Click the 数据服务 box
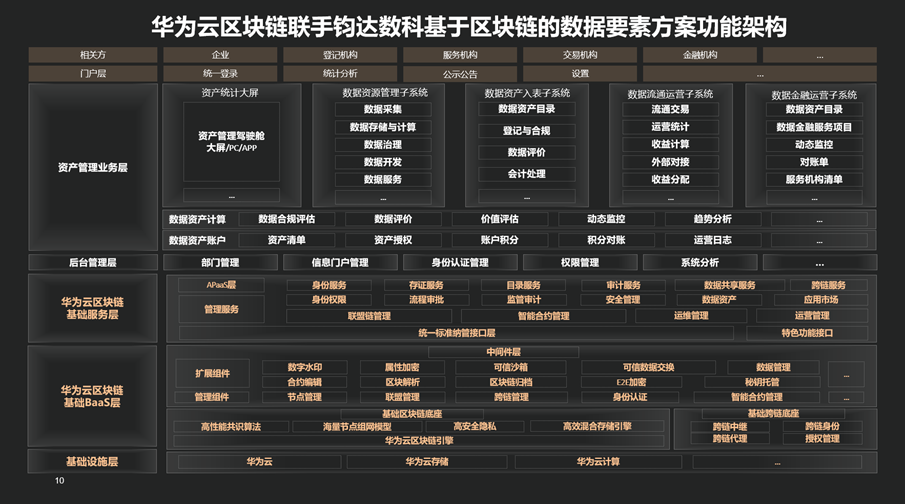Viewport: 905px width, 504px height. coord(383,180)
